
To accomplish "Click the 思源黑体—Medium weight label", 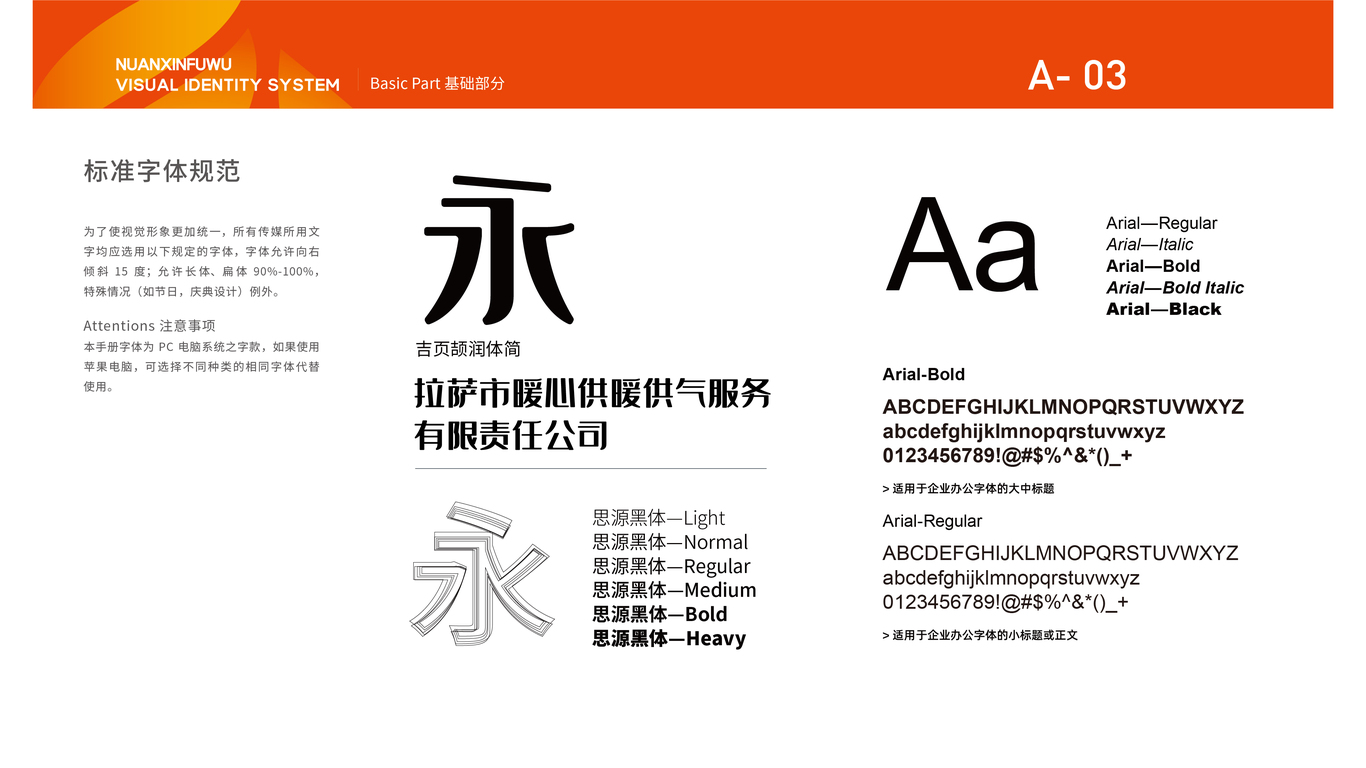I will coord(674,590).
